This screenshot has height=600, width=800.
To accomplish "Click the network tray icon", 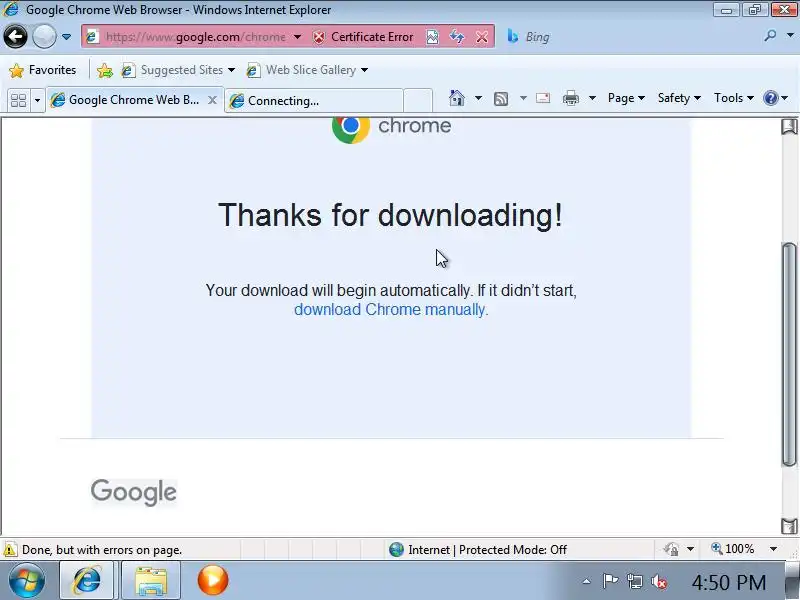I will click(x=635, y=581).
